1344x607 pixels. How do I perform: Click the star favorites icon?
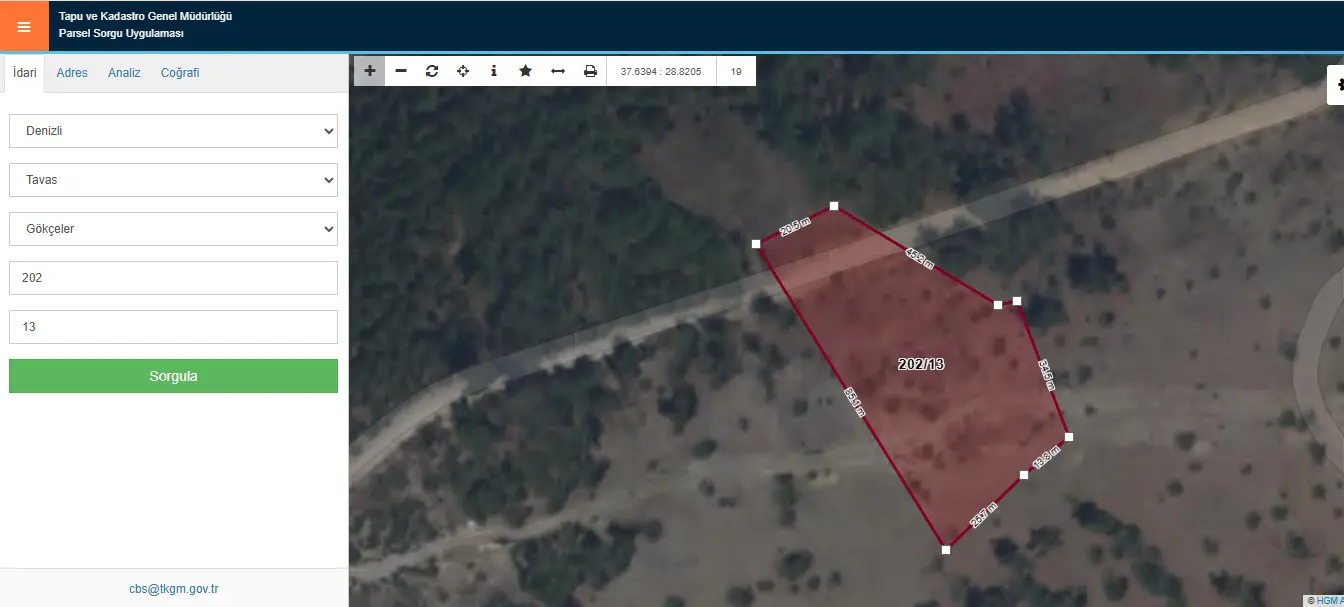tap(525, 71)
